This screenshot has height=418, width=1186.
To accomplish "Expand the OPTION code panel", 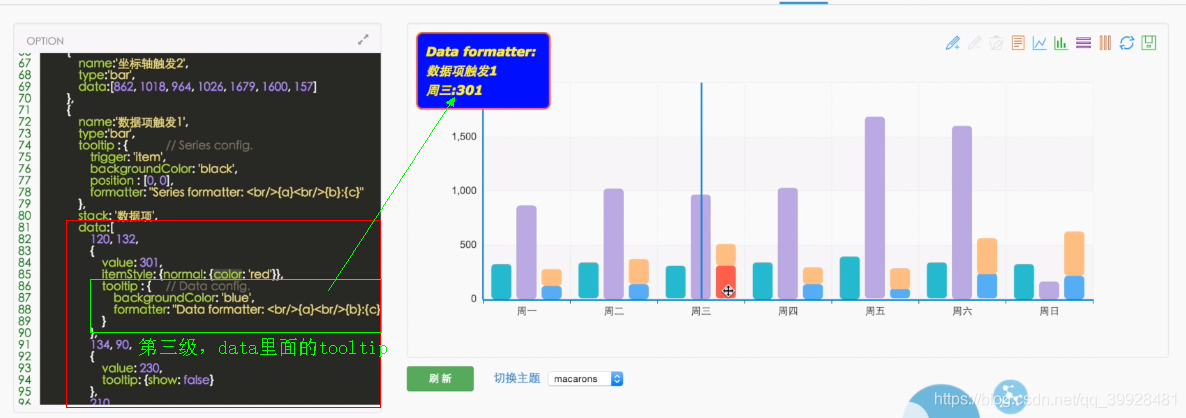I will tap(363, 40).
